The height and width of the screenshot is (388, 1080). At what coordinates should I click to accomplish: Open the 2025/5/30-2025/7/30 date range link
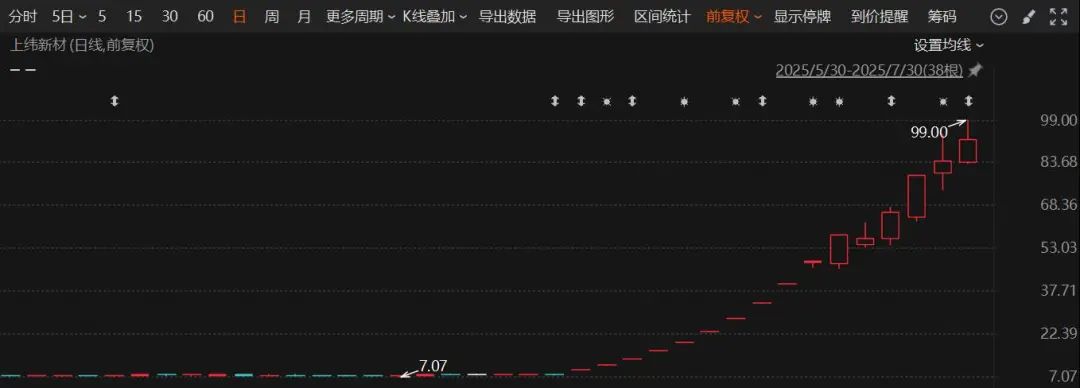[870, 70]
